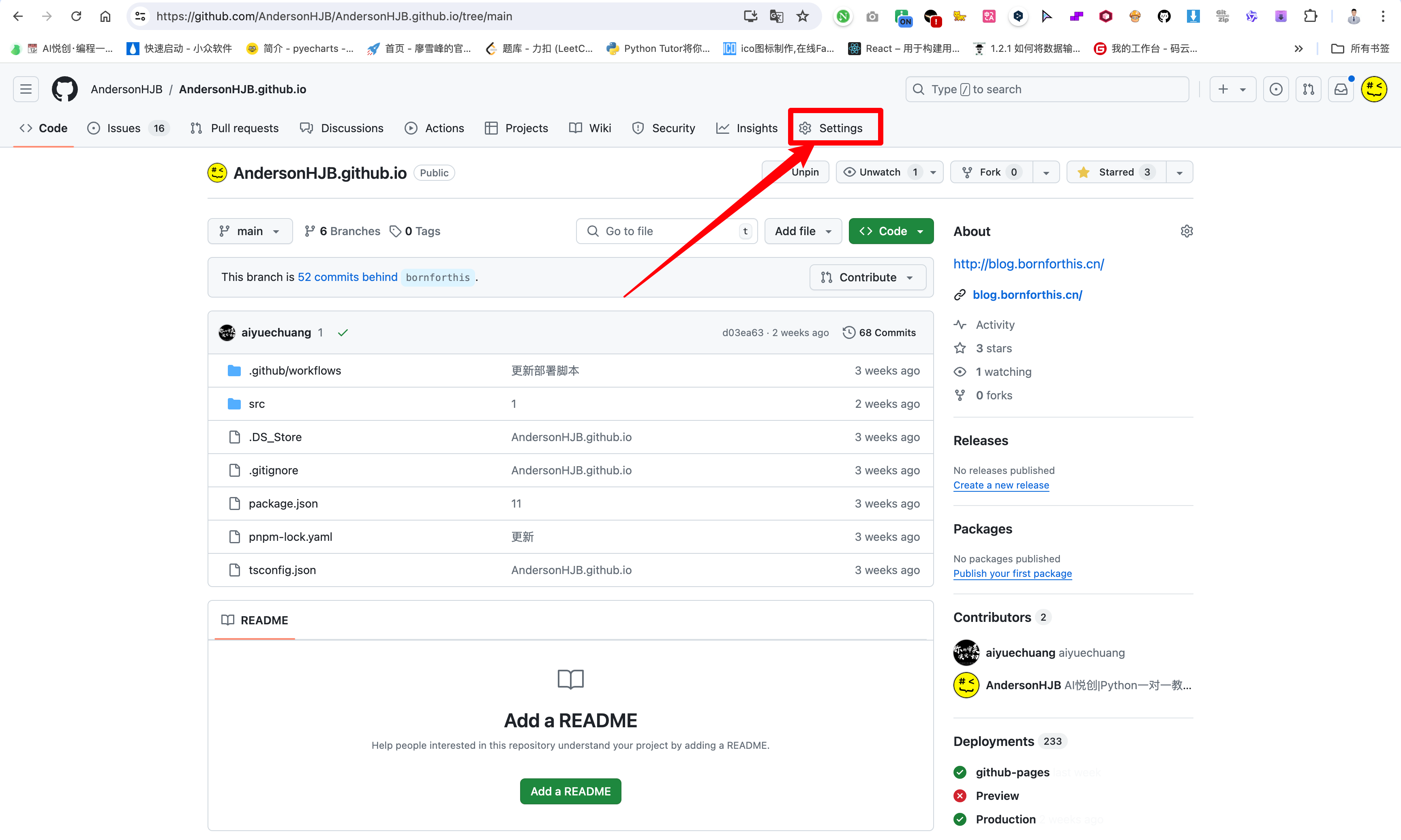Image resolution: width=1401 pixels, height=840 pixels.
Task: Unpin this repository
Action: pos(795,172)
